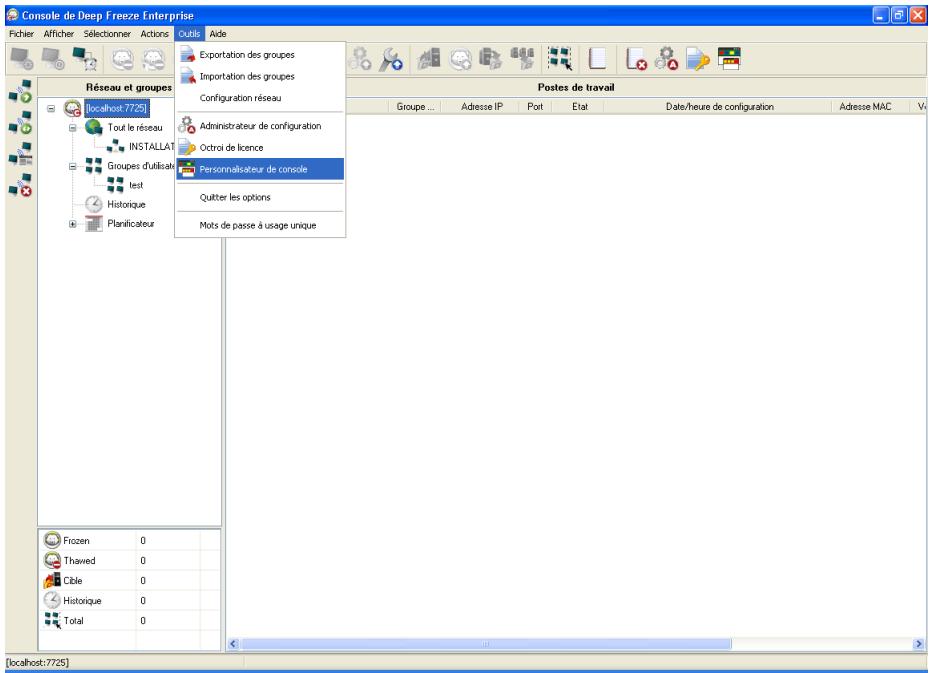
Task: Select Planificateur in tree
Action: [x=131, y=223]
